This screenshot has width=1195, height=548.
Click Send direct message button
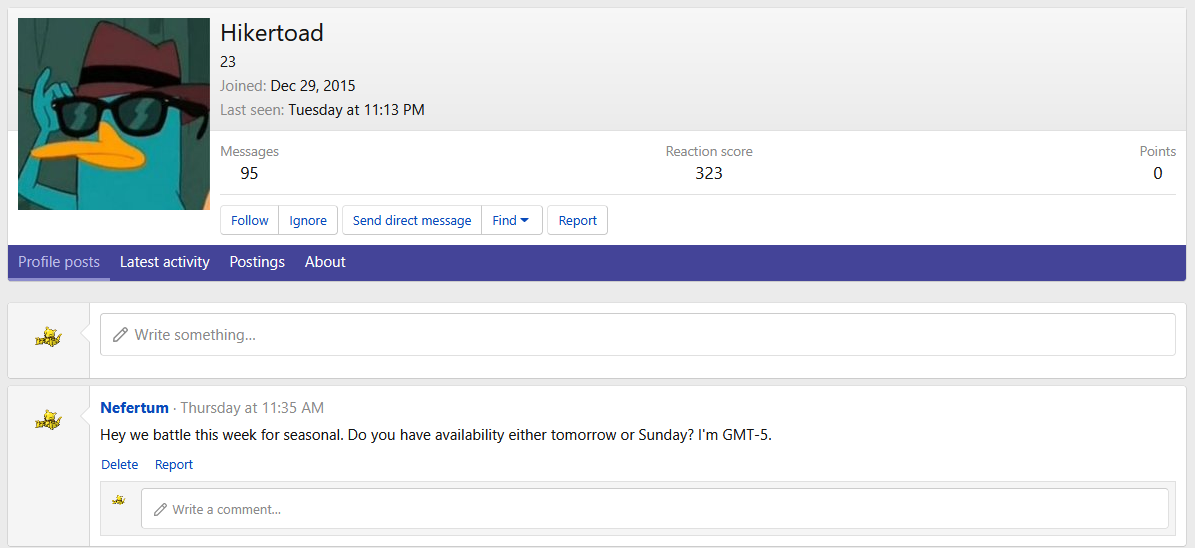(x=412, y=221)
